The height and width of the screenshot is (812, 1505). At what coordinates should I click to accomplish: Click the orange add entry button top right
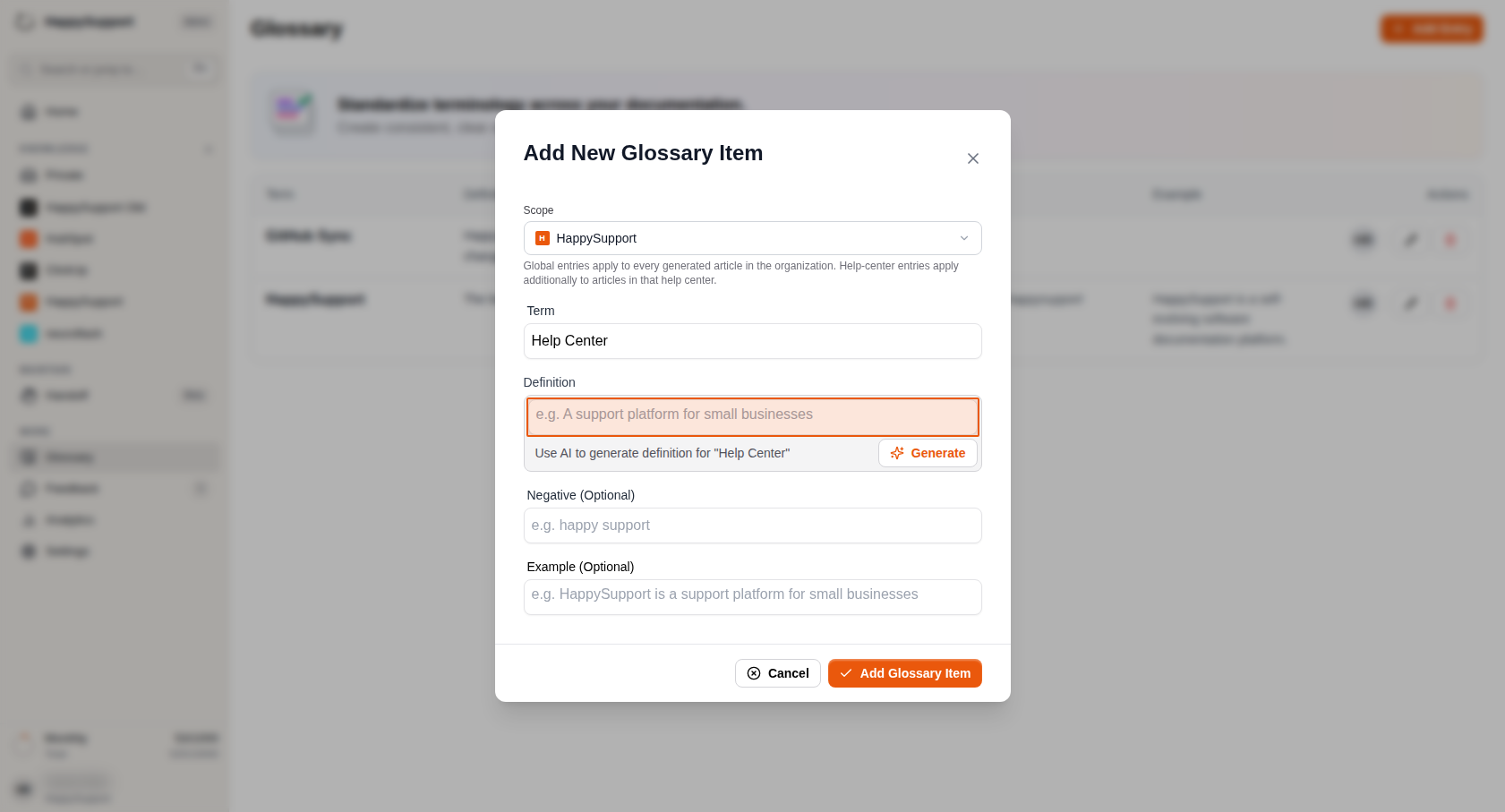(x=1432, y=29)
